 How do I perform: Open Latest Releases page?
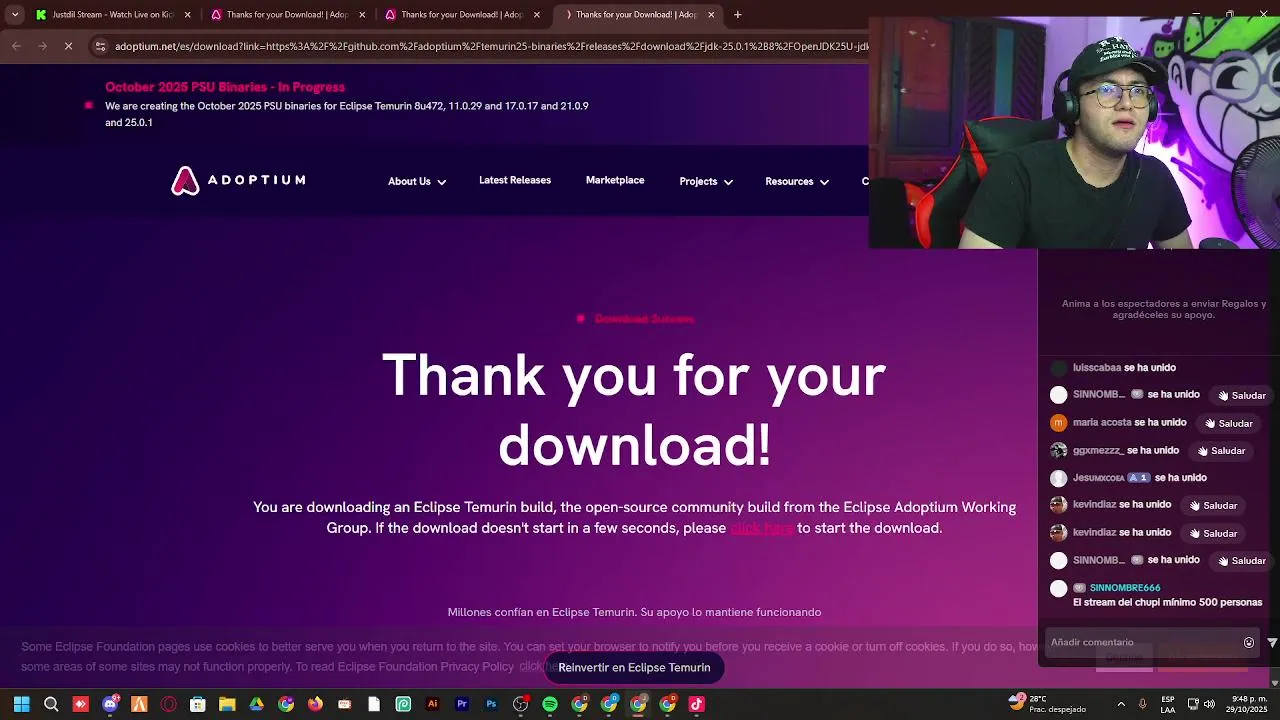(x=515, y=180)
